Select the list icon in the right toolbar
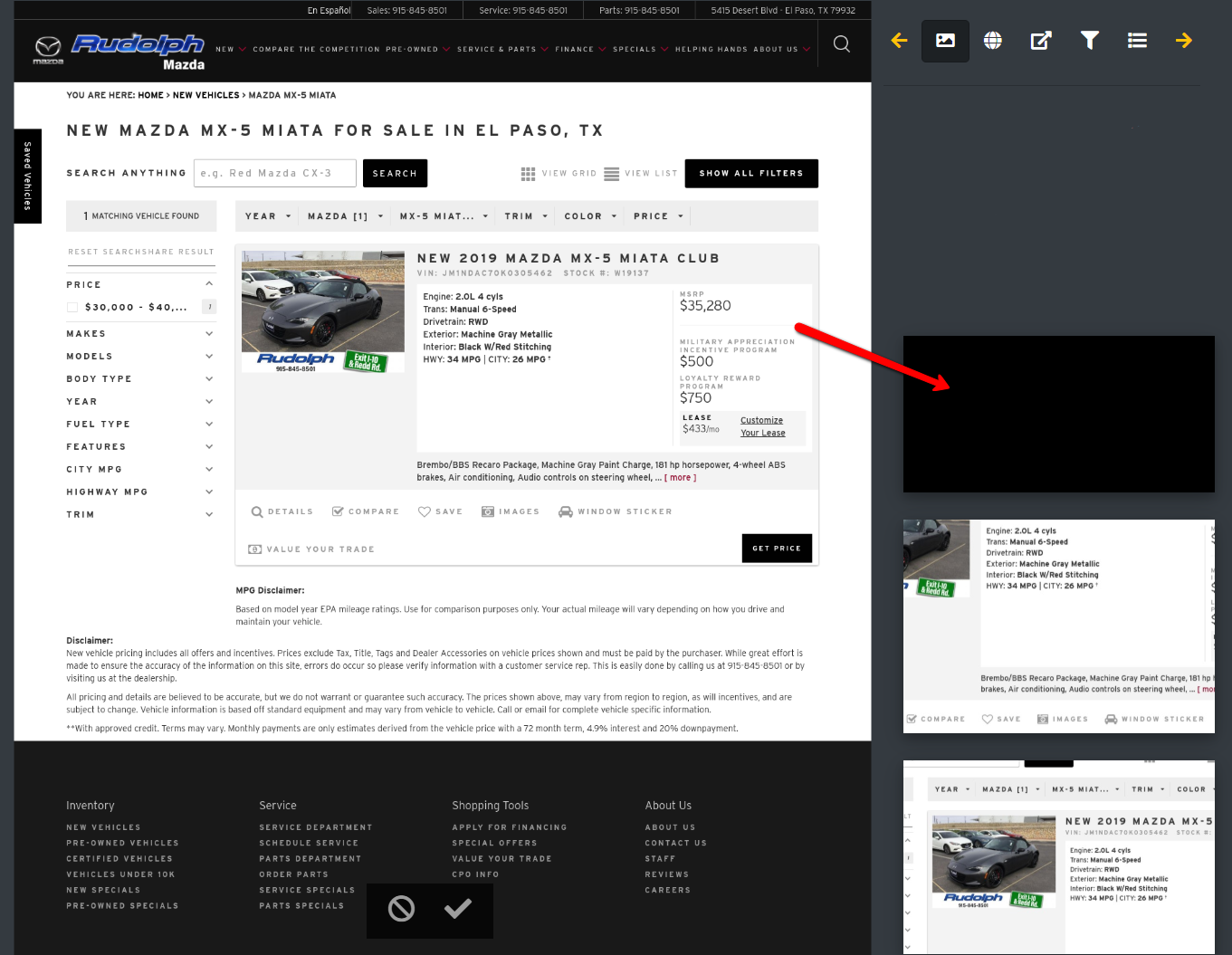The height and width of the screenshot is (955, 1232). pyautogui.click(x=1137, y=40)
